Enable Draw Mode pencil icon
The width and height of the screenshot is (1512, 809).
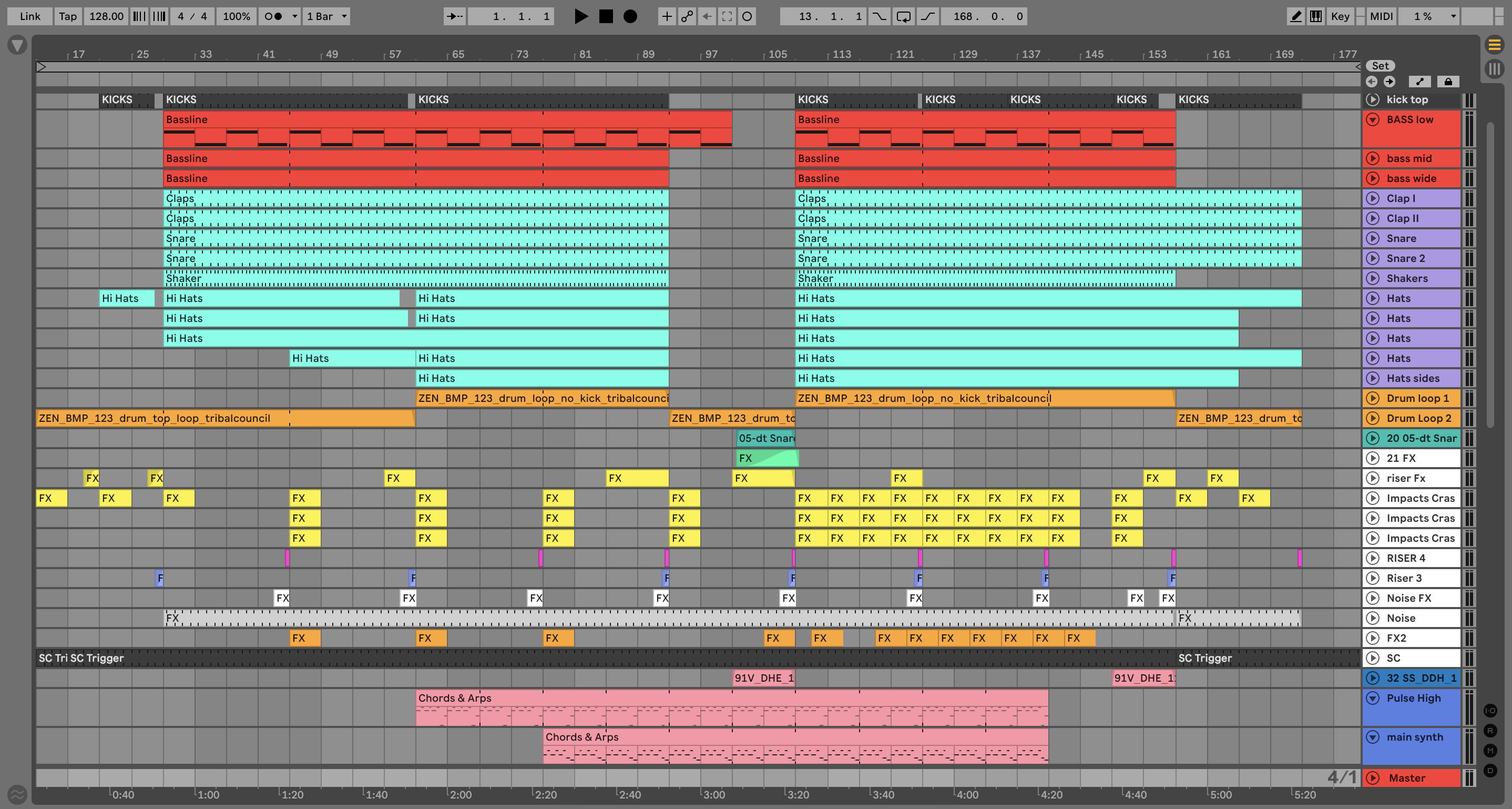pos(1295,16)
